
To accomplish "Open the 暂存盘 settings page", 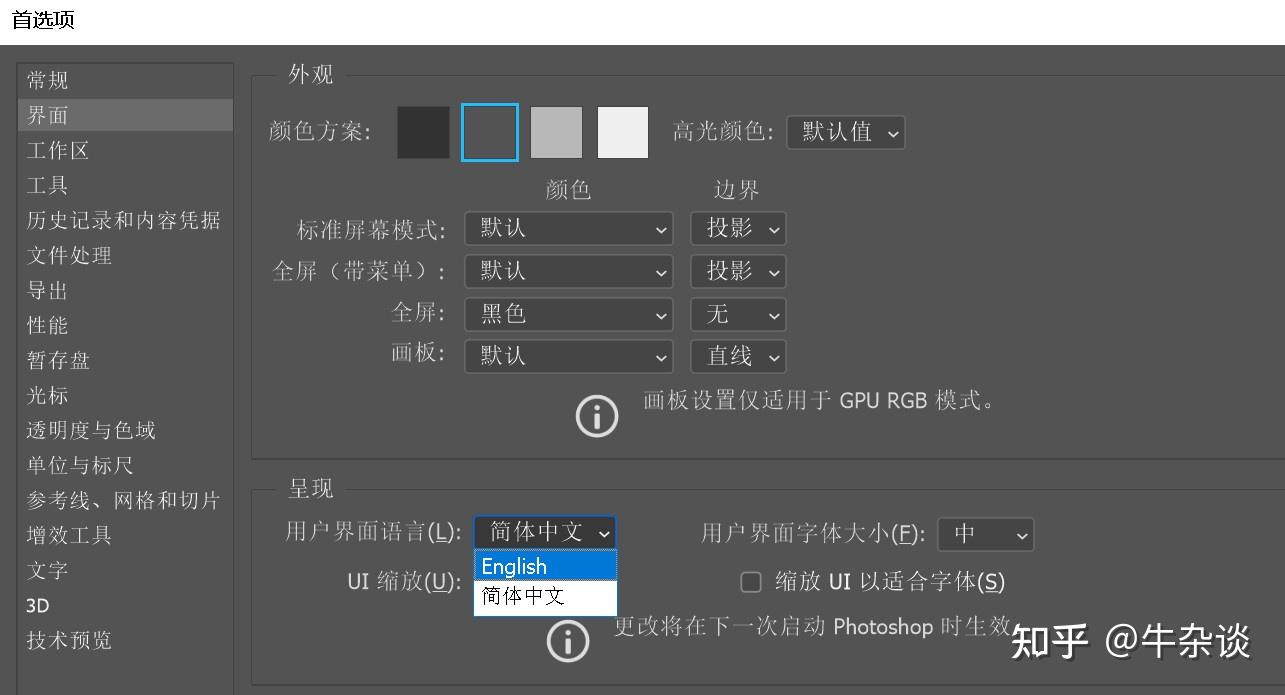I will (x=57, y=360).
